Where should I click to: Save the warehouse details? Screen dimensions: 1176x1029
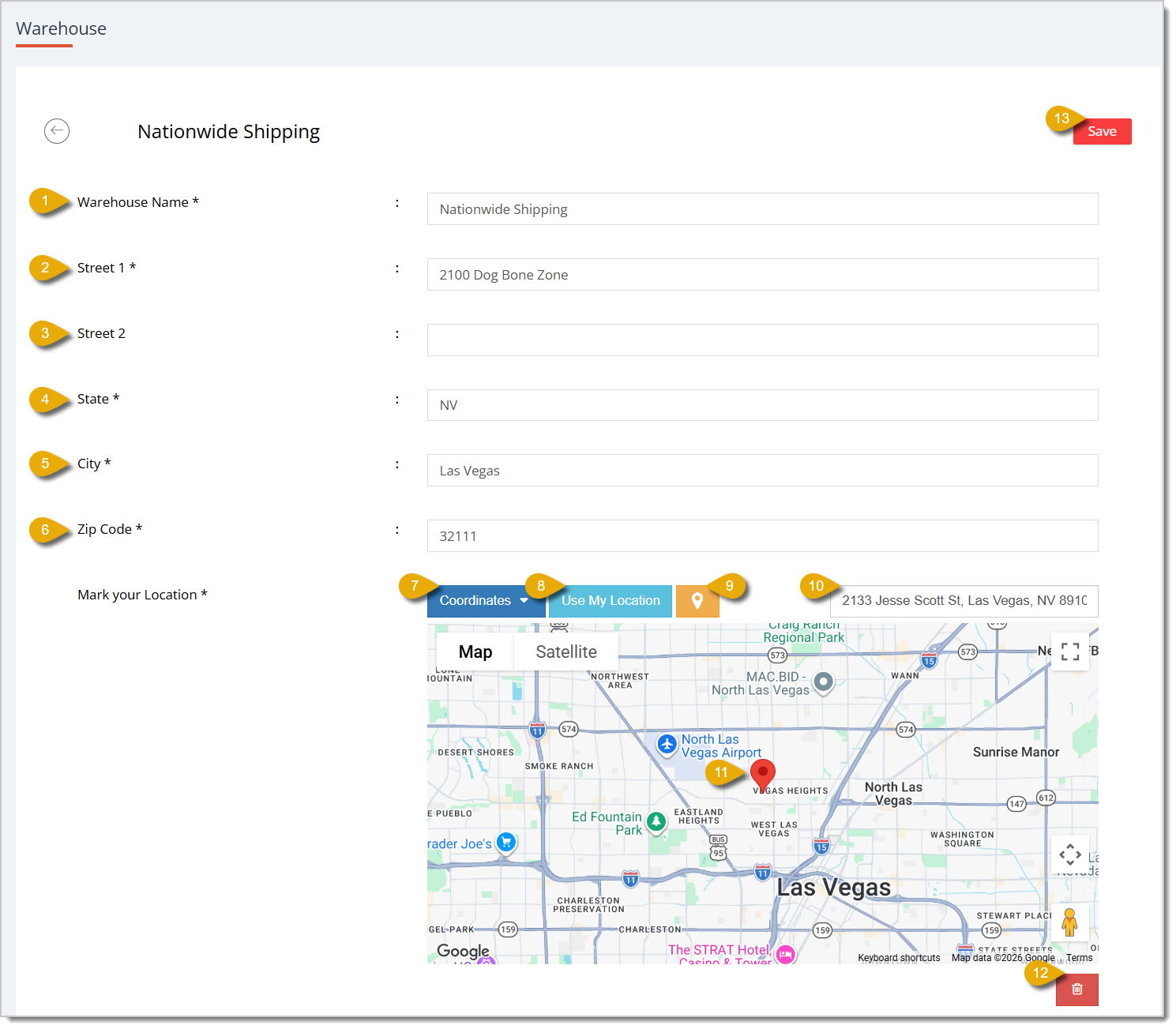[1102, 131]
